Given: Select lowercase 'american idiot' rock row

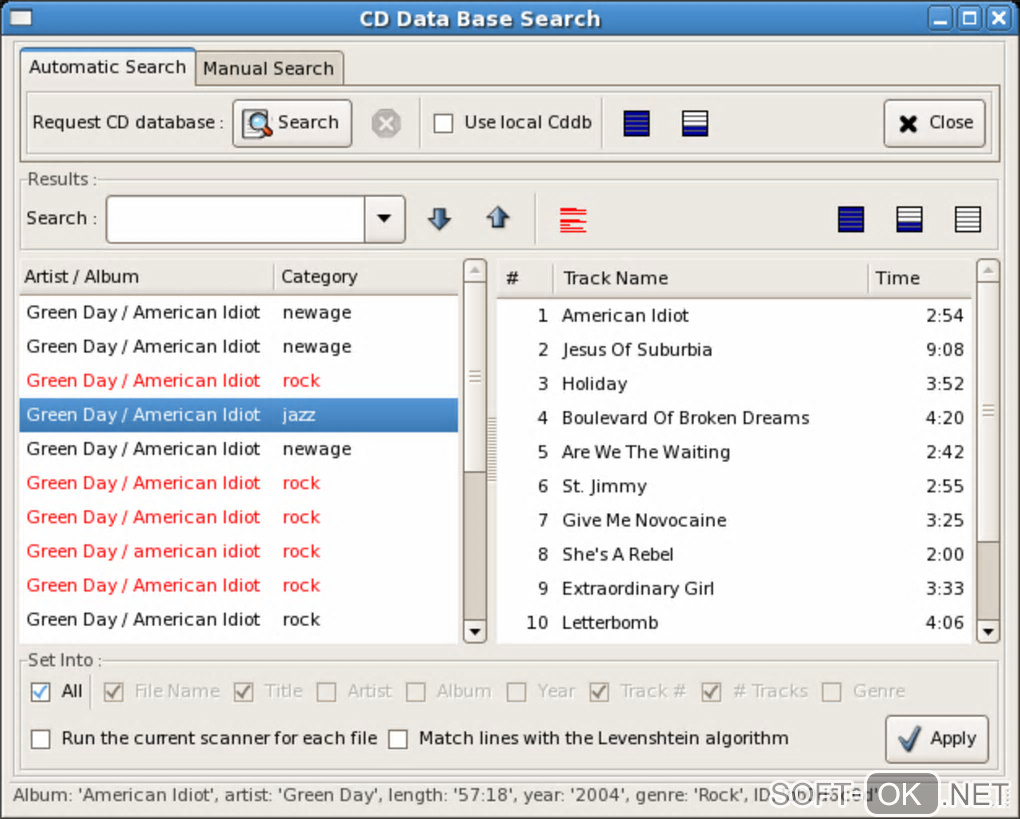Looking at the screenshot, I should click(x=239, y=552).
